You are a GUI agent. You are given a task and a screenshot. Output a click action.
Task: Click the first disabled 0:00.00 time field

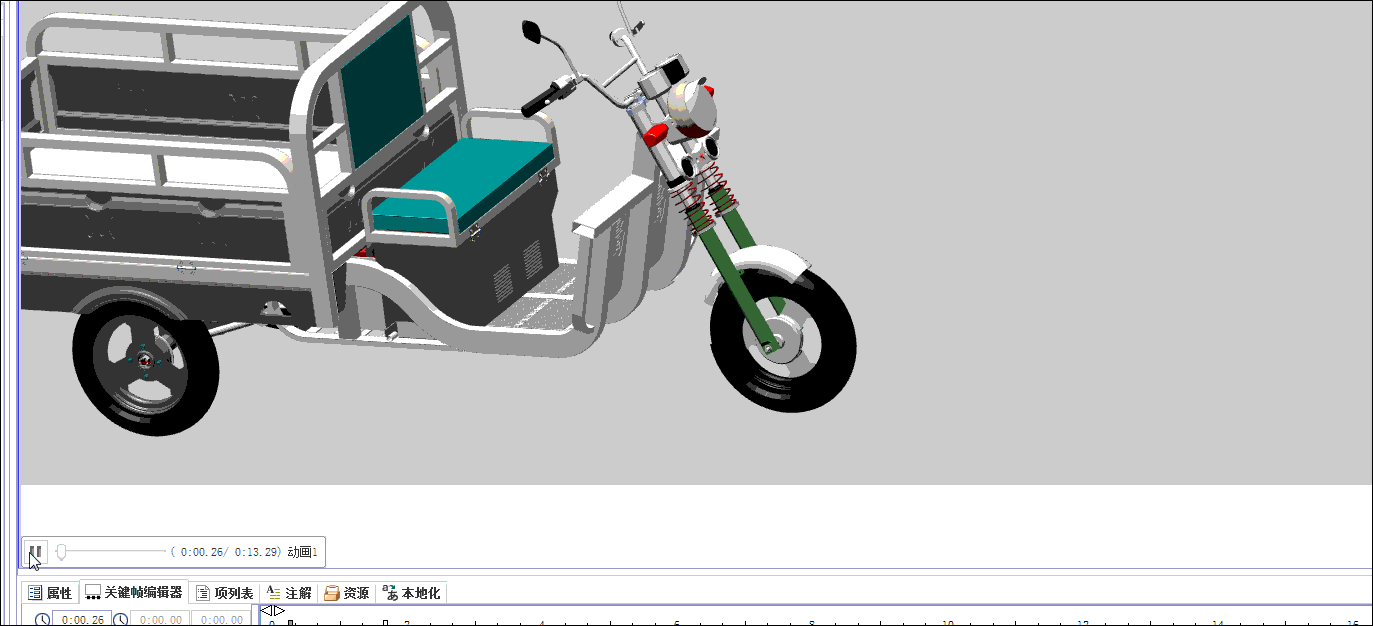pos(160,619)
